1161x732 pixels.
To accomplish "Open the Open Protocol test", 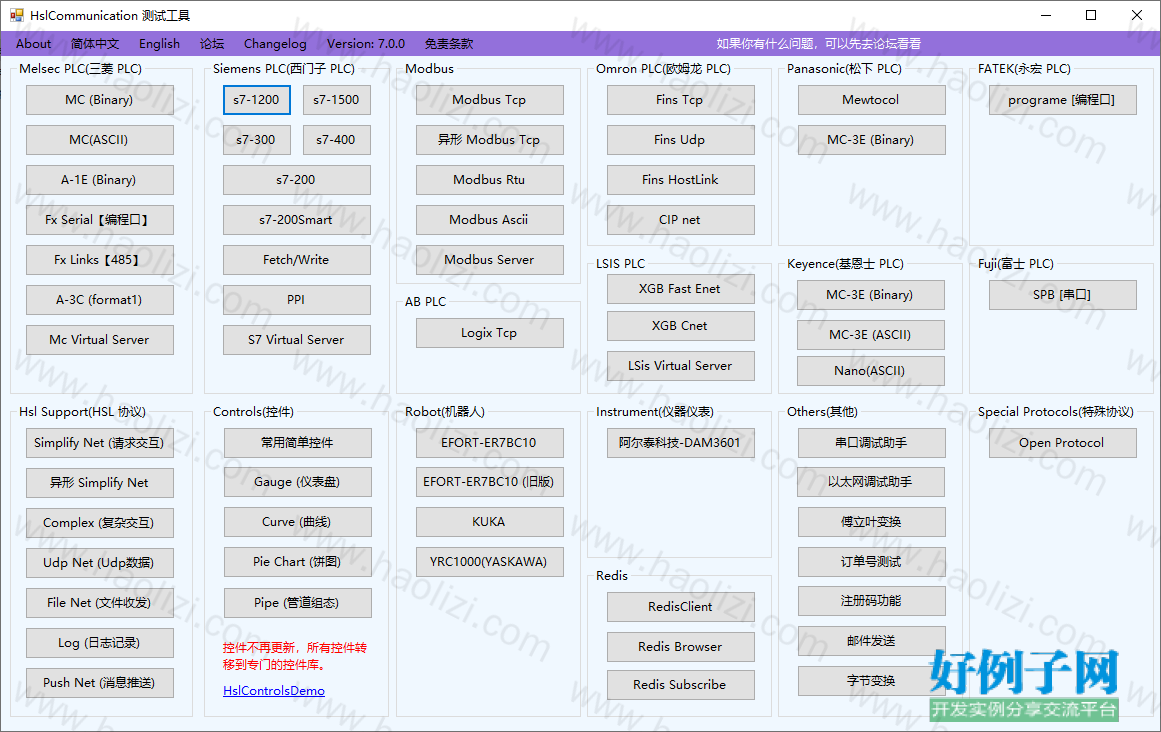I will click(1063, 443).
